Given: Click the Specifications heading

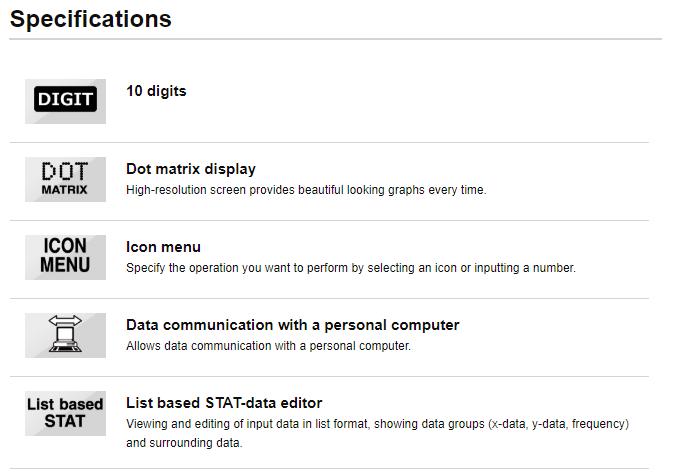Looking at the screenshot, I should (91, 19).
